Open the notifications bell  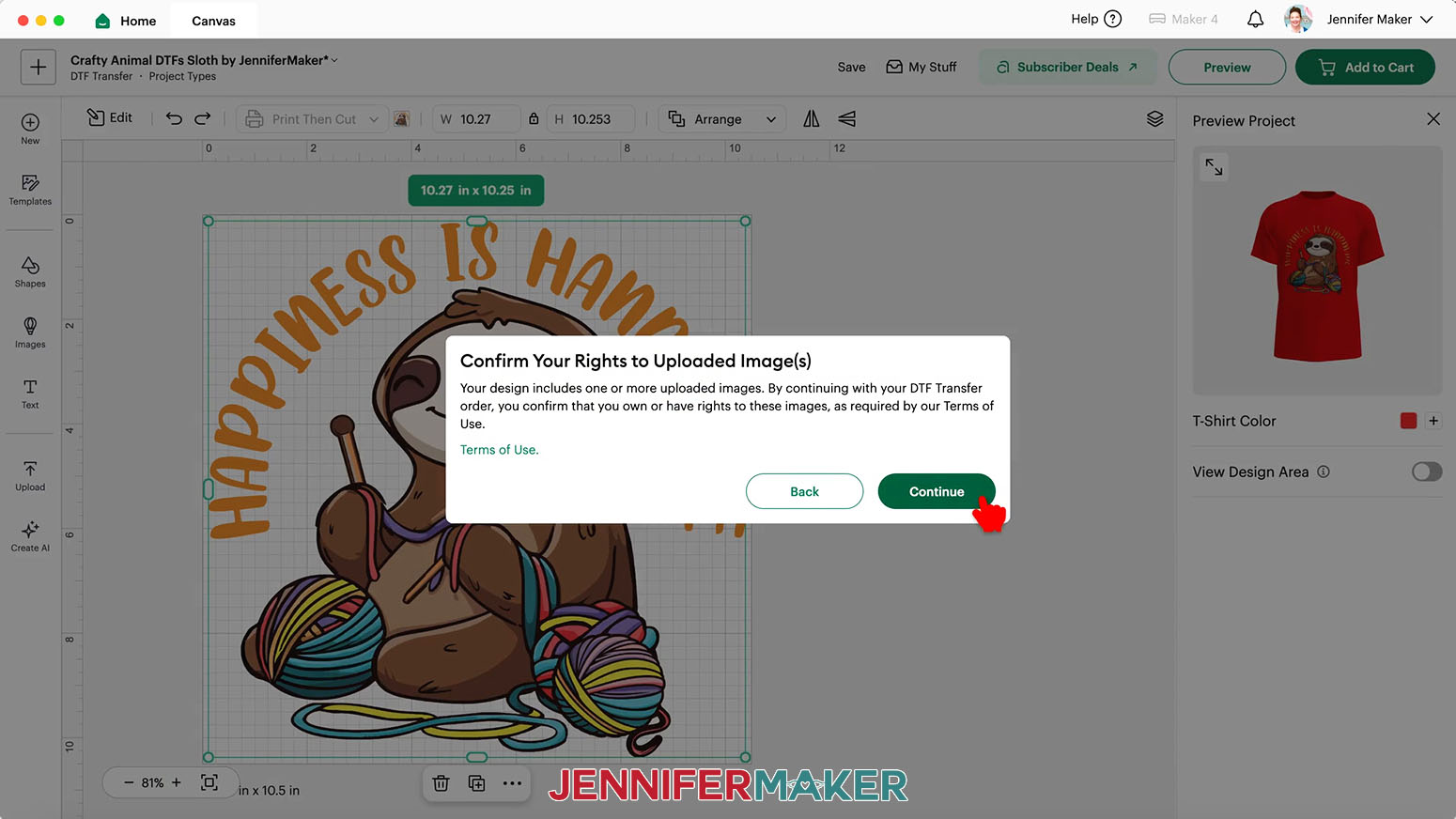tap(1255, 19)
